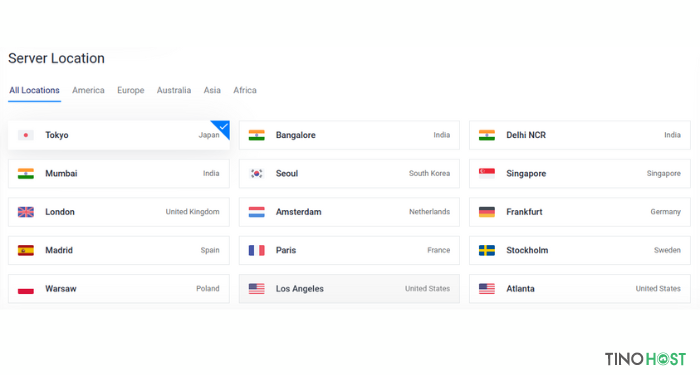Click the German flag beside Frankfurt
The width and height of the screenshot is (700, 375).
click(487, 212)
